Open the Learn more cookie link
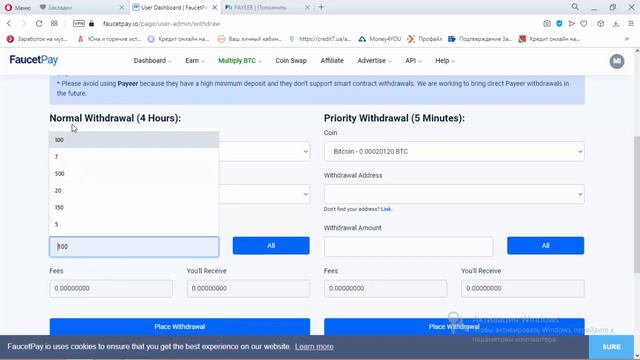The width and height of the screenshot is (640, 360). (x=314, y=347)
